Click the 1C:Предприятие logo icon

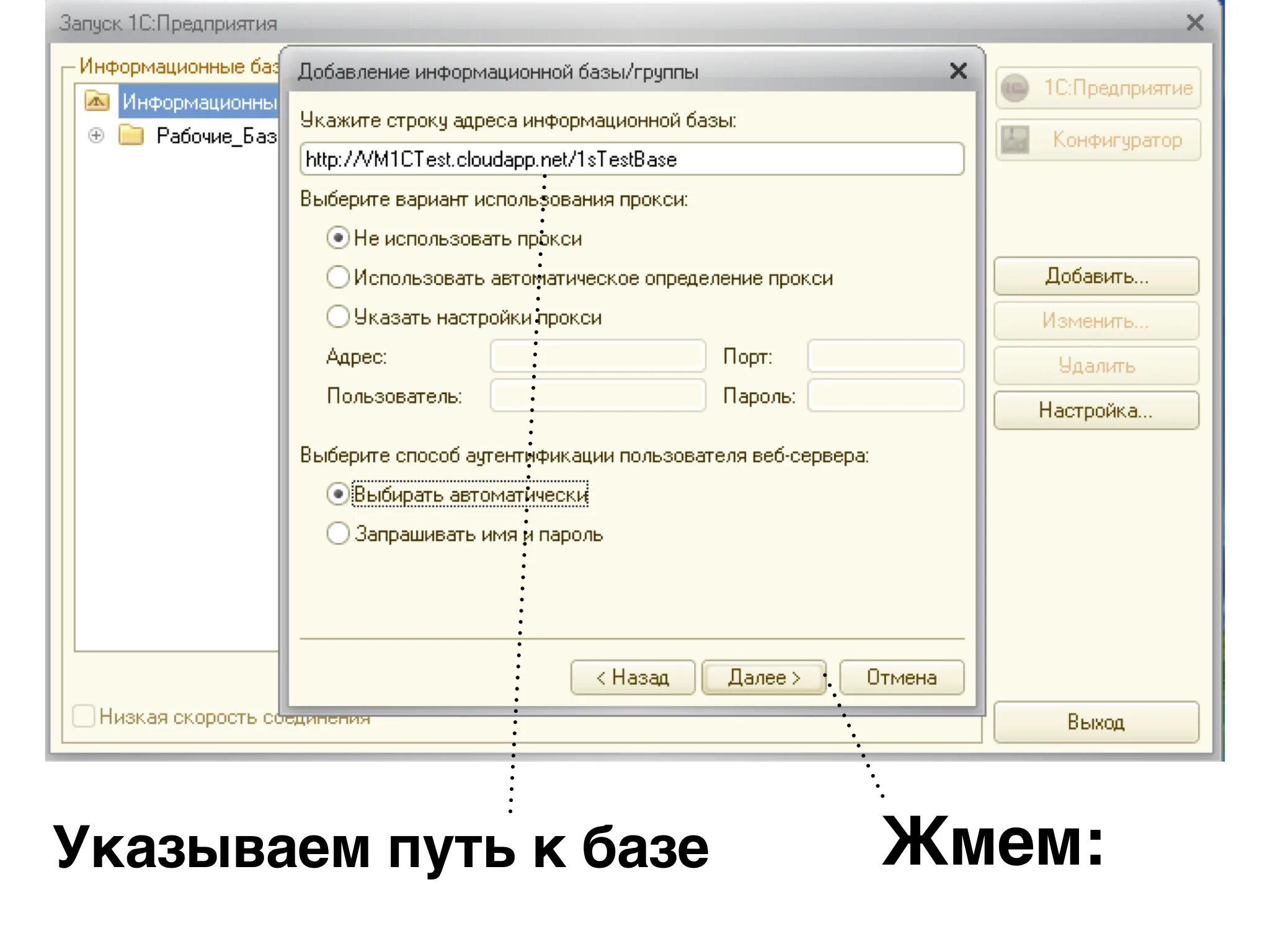1015,88
